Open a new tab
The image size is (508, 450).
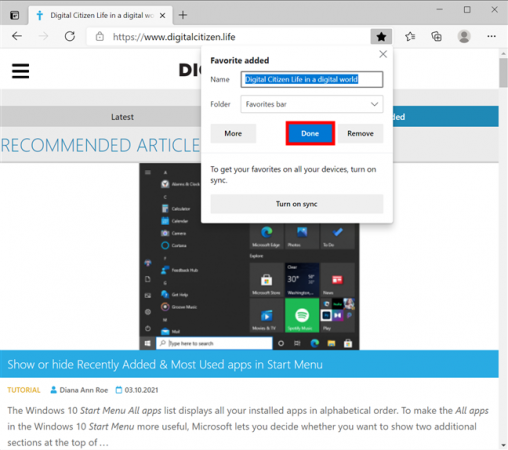point(183,15)
